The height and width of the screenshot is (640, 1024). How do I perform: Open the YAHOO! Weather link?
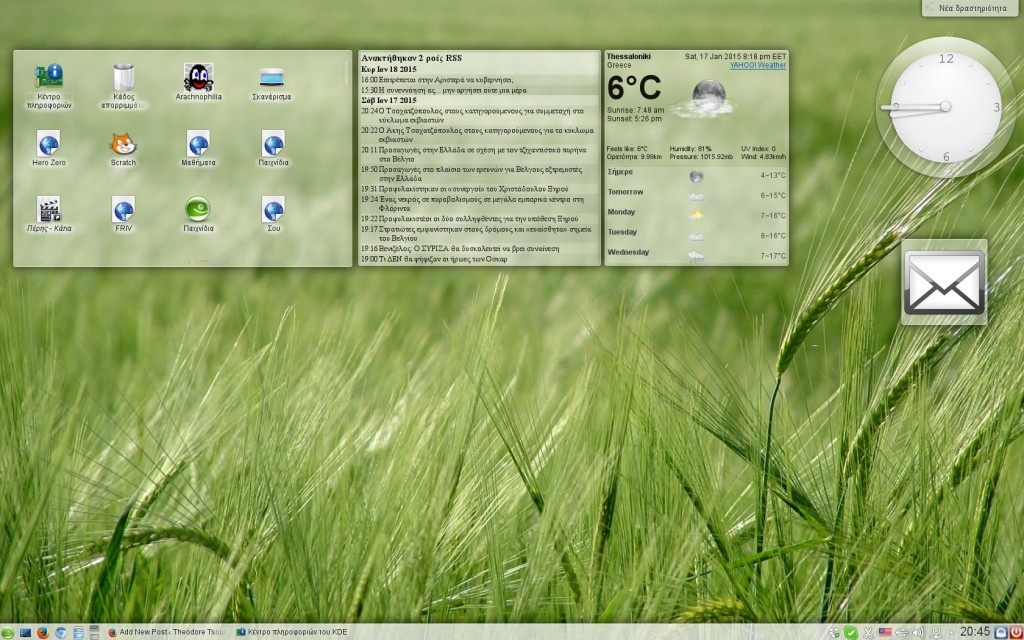tap(758, 65)
